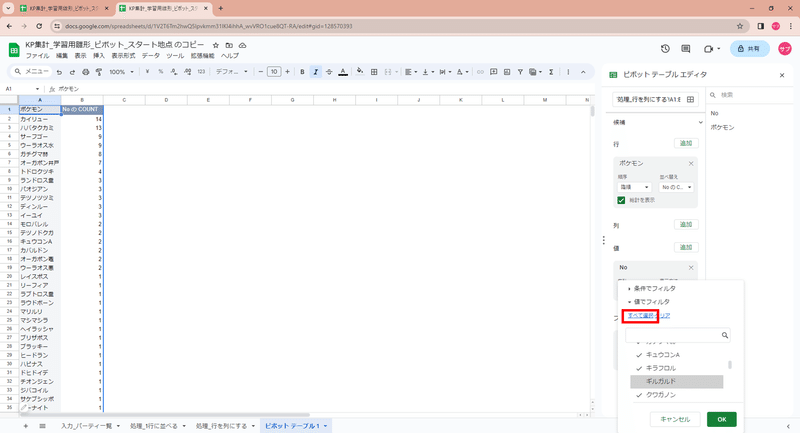Confirm filter with OK button

(721, 419)
